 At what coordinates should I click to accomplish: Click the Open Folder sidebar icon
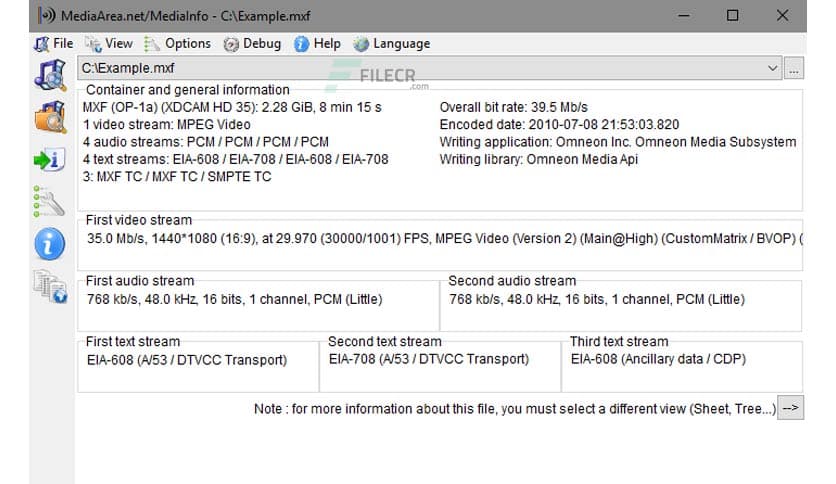point(49,118)
